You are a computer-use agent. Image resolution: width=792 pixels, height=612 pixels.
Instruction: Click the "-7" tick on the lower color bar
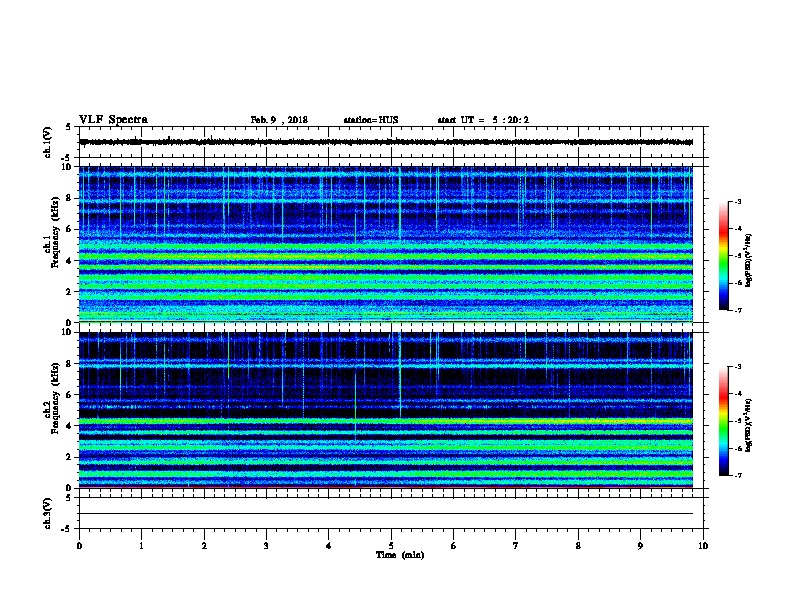pyautogui.click(x=737, y=475)
